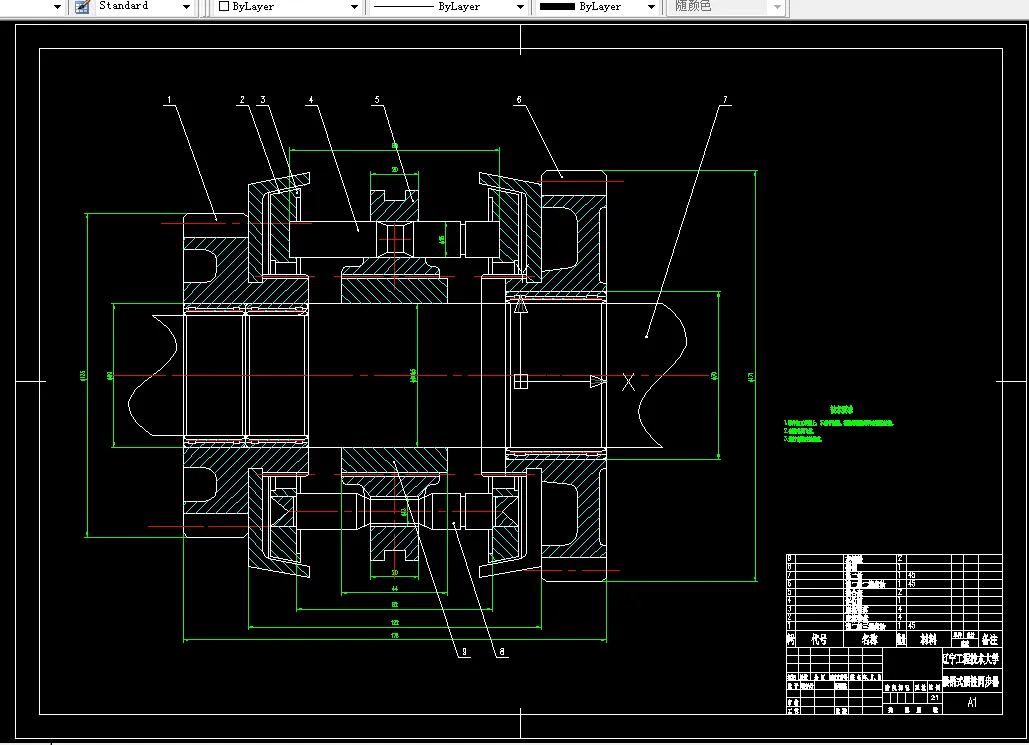This screenshot has width=1029, height=745.
Task: Select leader label 6 in the drawing
Action: [519, 100]
